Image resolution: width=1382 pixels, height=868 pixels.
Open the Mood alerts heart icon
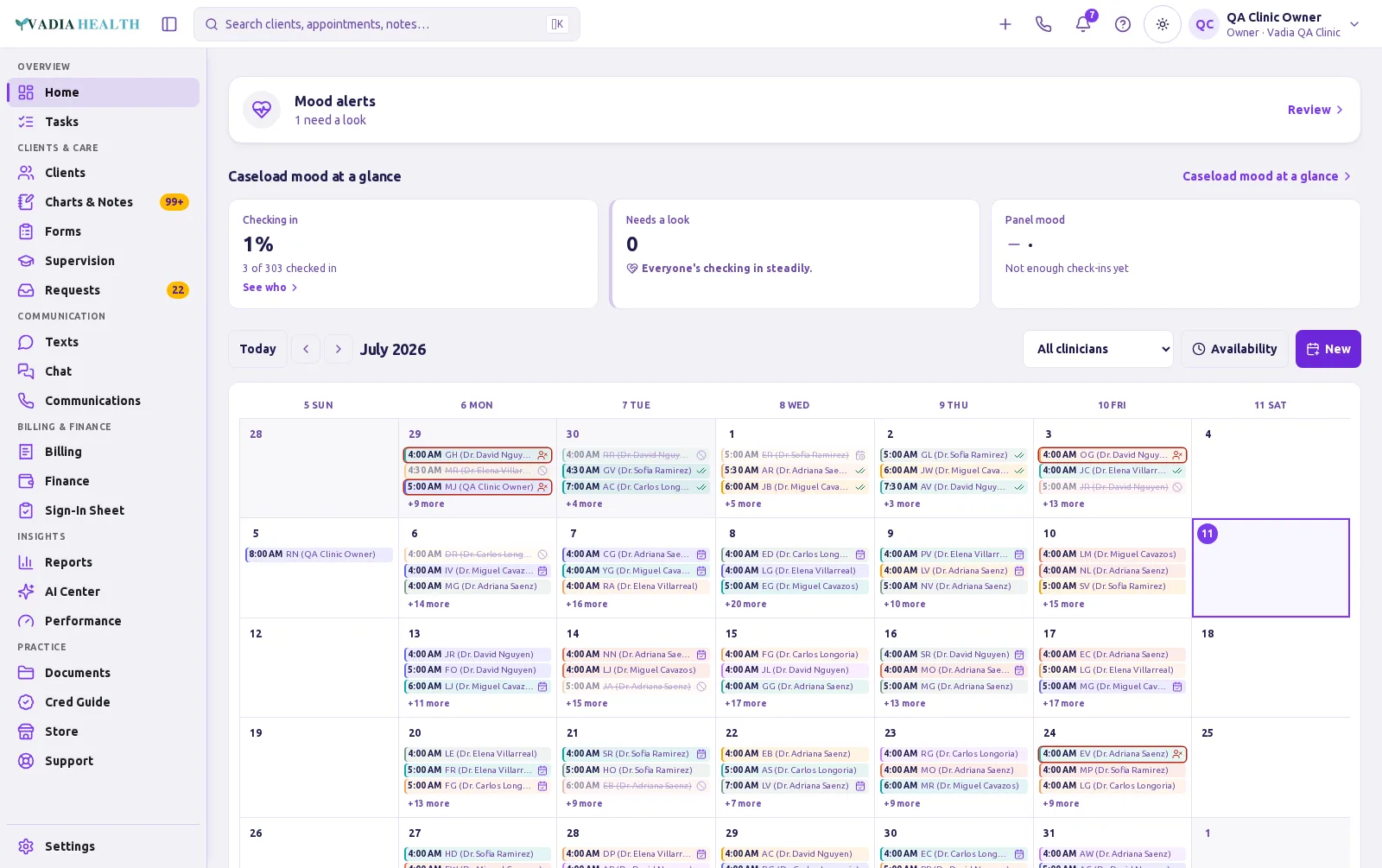(x=262, y=110)
